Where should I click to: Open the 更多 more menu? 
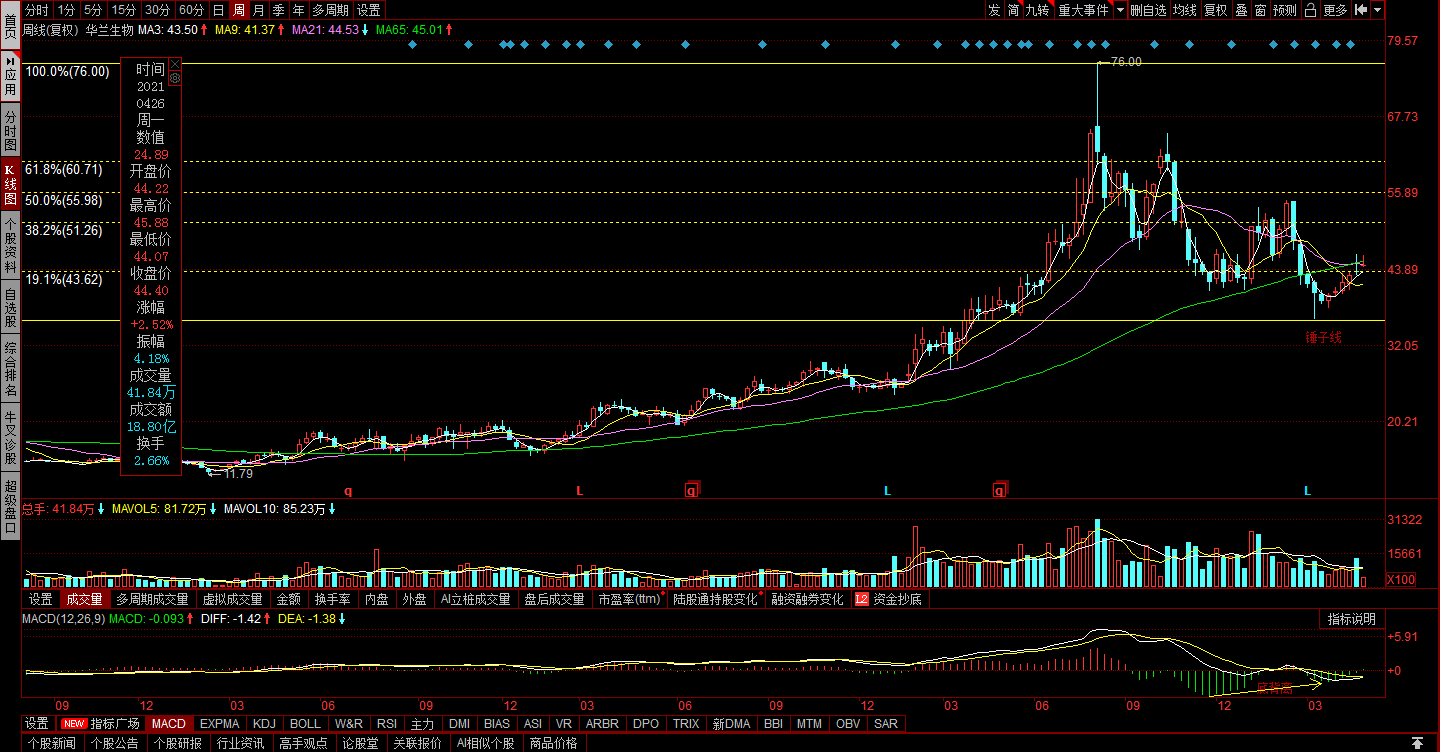click(x=1335, y=10)
